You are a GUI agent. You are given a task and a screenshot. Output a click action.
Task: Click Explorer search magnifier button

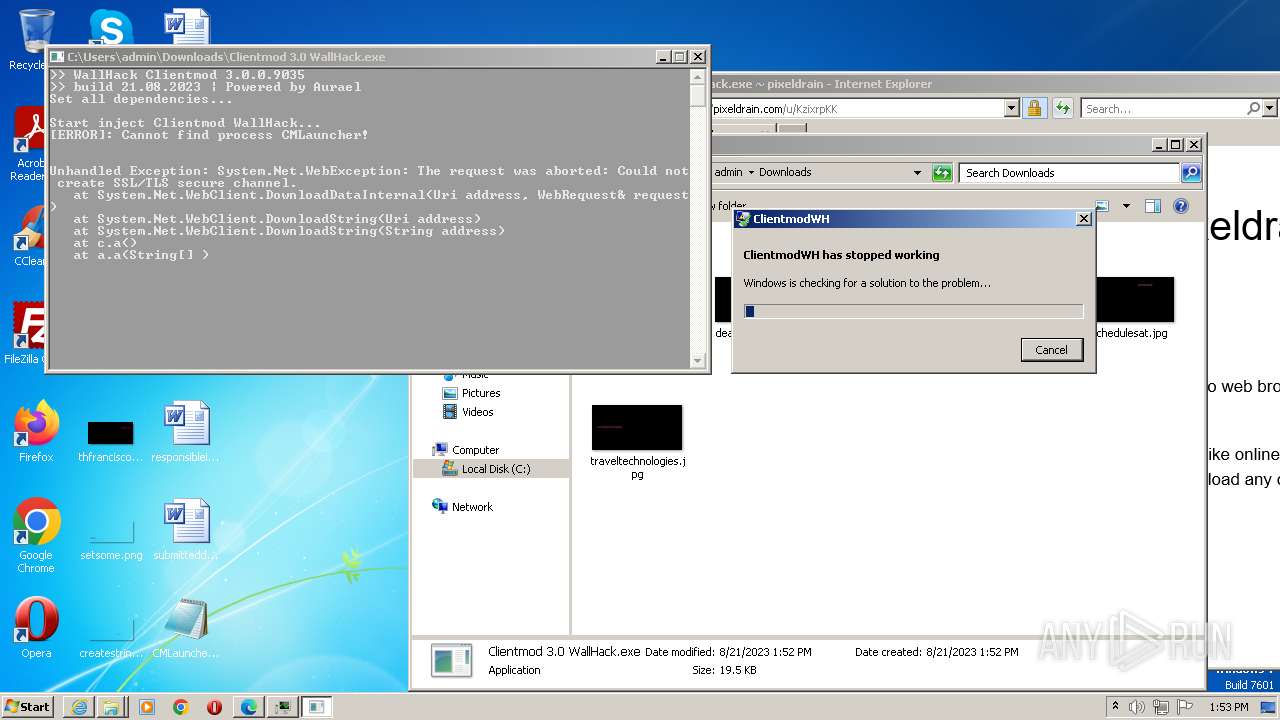point(1190,173)
